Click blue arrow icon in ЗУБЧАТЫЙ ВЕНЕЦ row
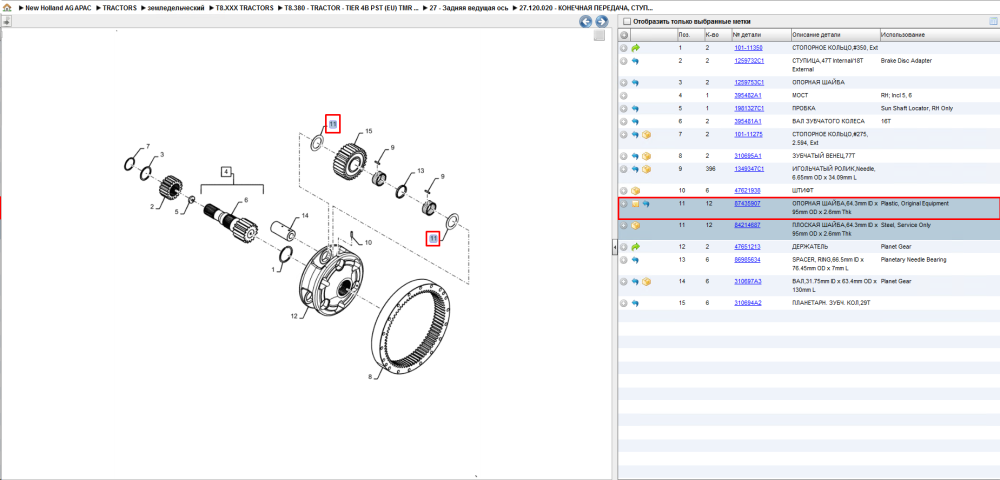The height and width of the screenshot is (480, 1000). point(635,156)
